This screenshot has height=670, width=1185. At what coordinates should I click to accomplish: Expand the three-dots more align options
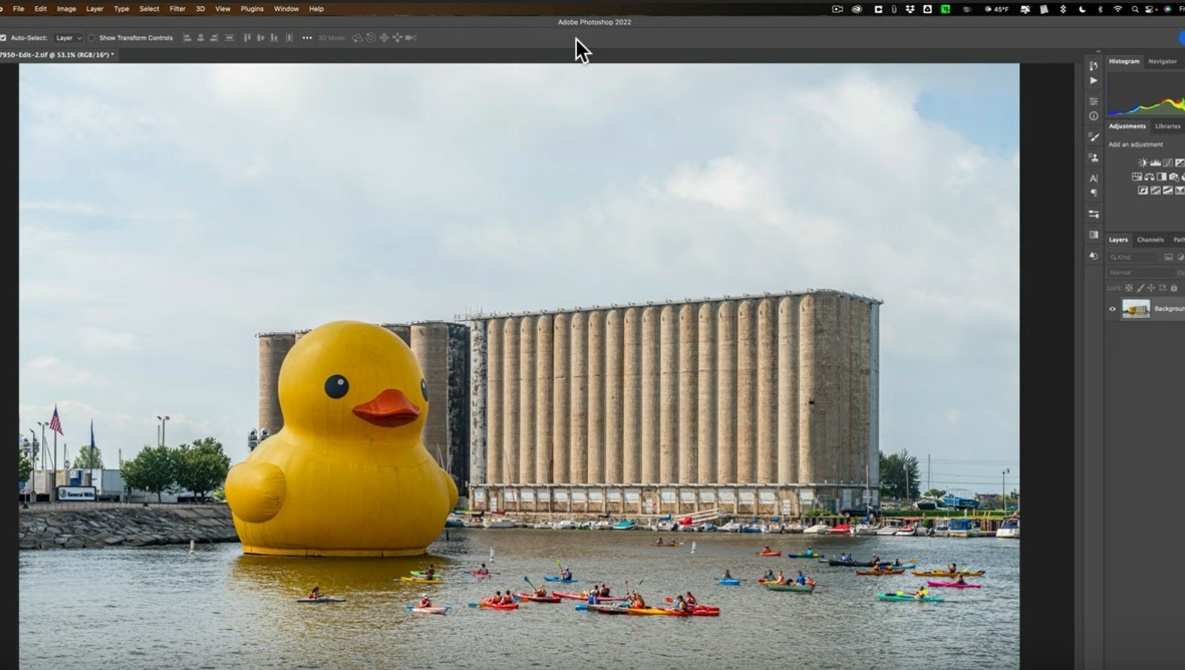pos(307,38)
